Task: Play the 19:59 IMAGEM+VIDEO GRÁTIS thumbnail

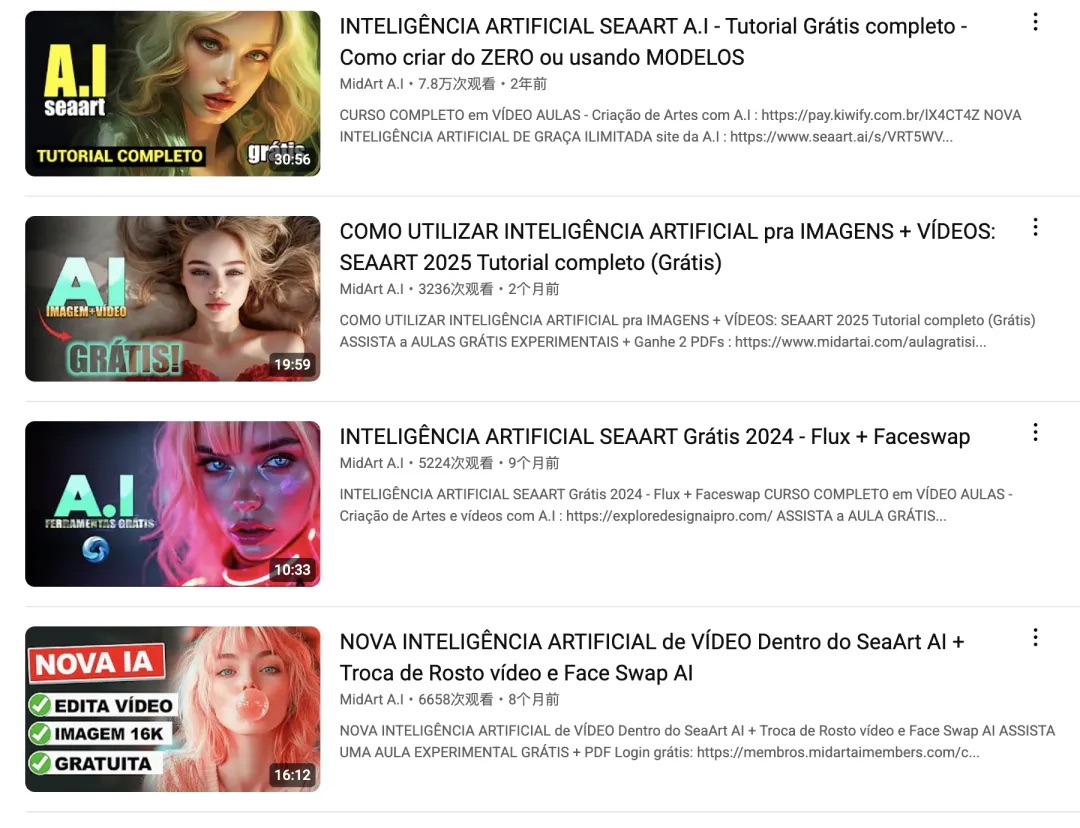Action: 173,299
